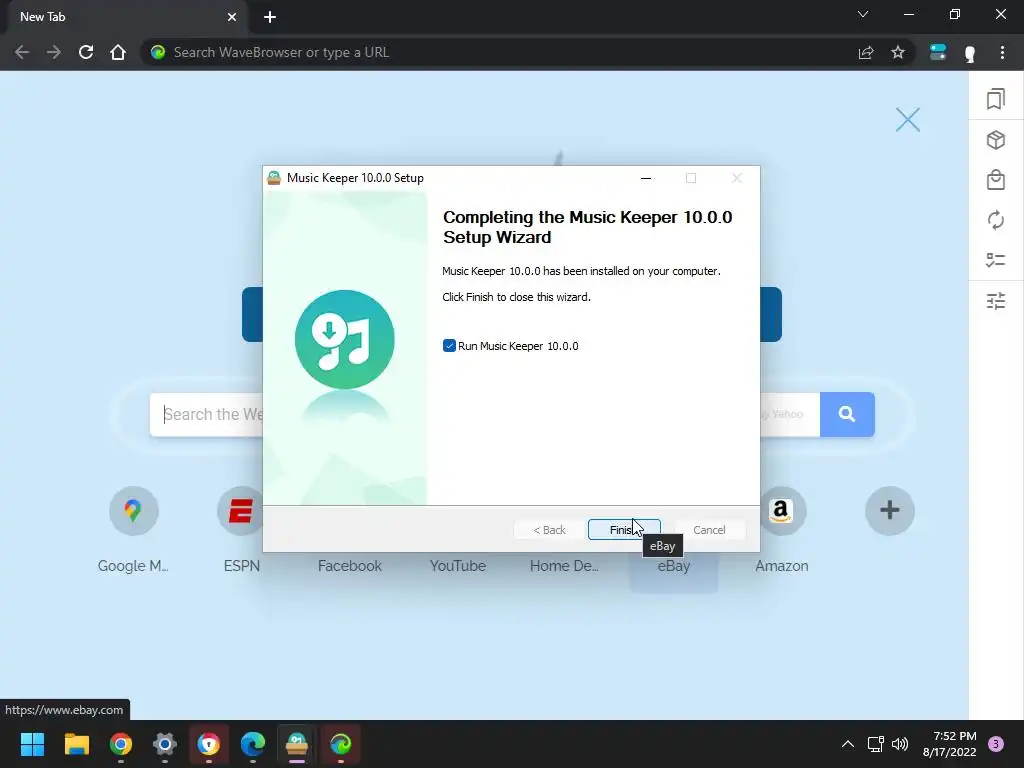Open the notification center badge
This screenshot has width=1024, height=768.
996,744
